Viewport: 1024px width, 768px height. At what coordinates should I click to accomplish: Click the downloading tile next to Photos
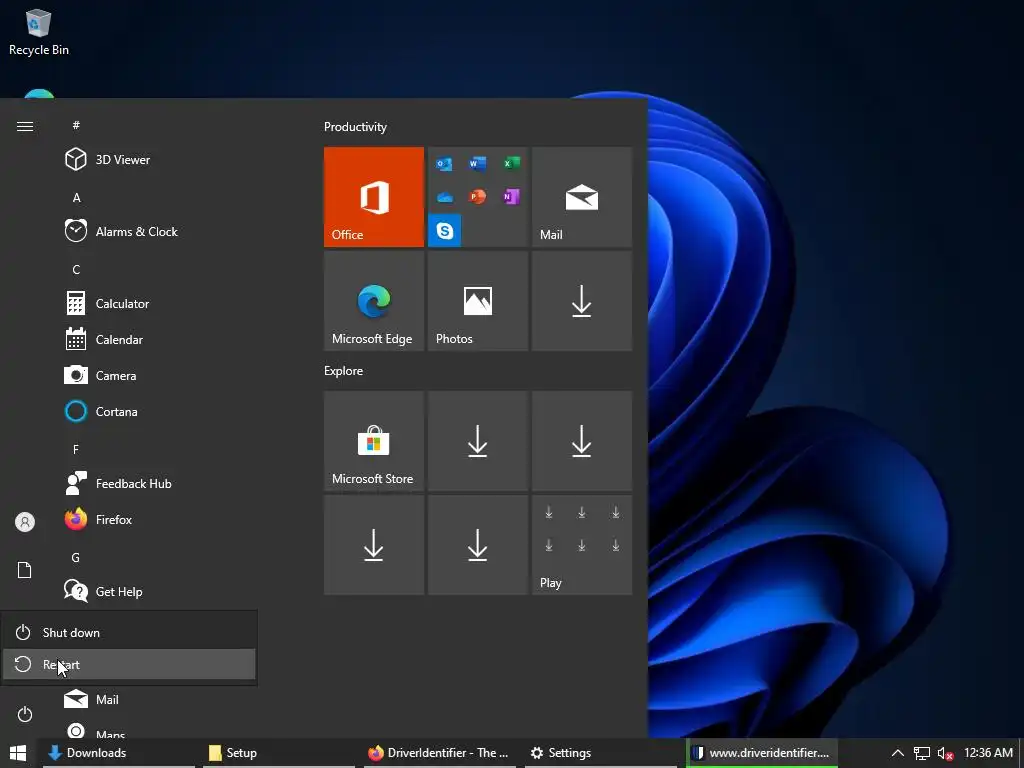point(581,301)
